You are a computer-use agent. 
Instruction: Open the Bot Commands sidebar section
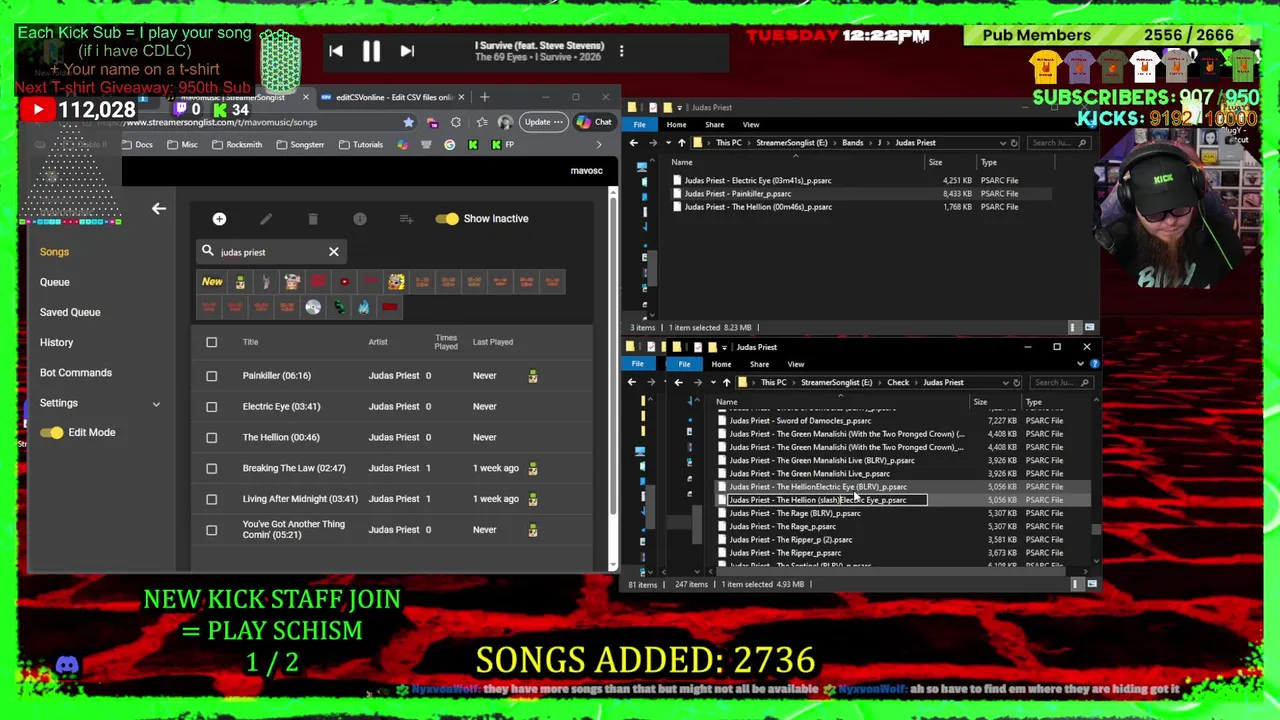point(76,372)
